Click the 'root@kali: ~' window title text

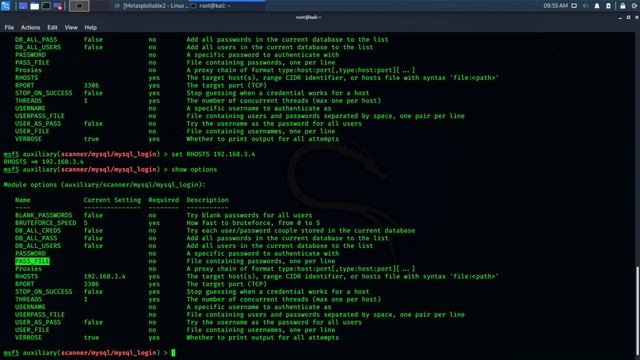308,17
